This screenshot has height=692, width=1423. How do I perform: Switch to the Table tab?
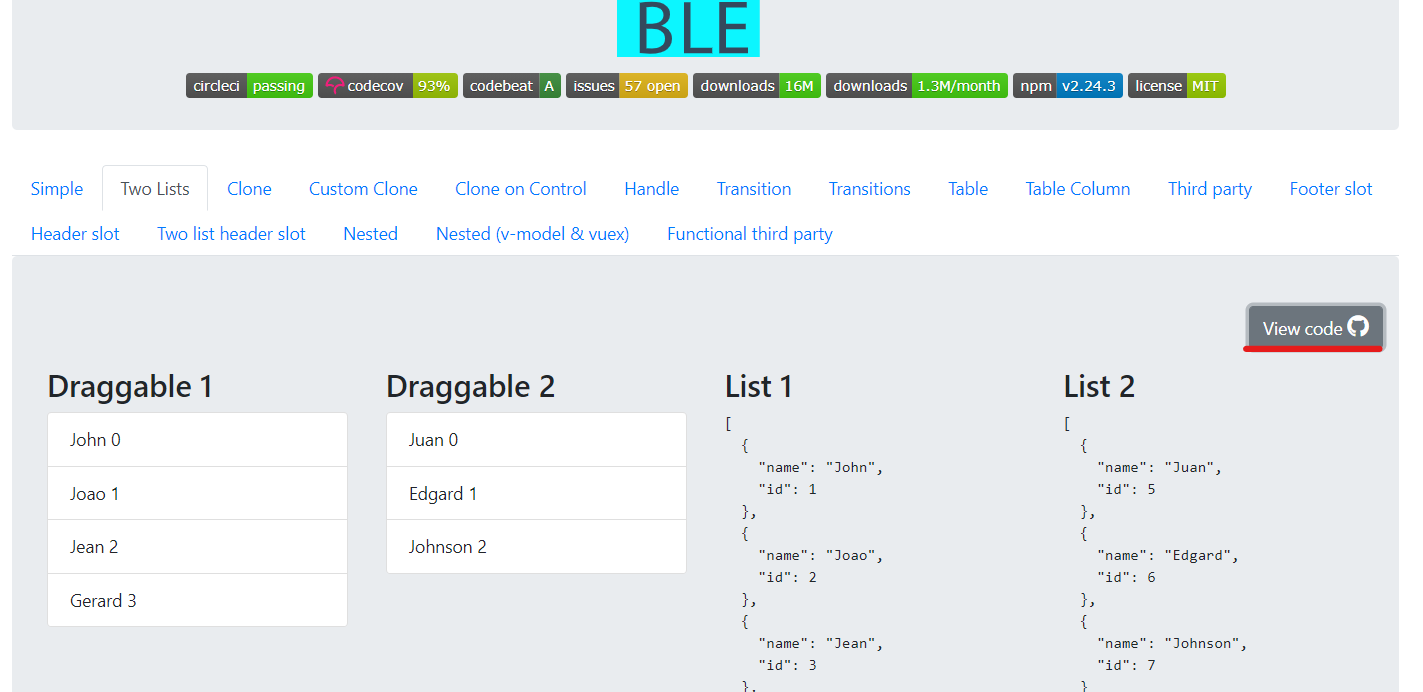[968, 189]
